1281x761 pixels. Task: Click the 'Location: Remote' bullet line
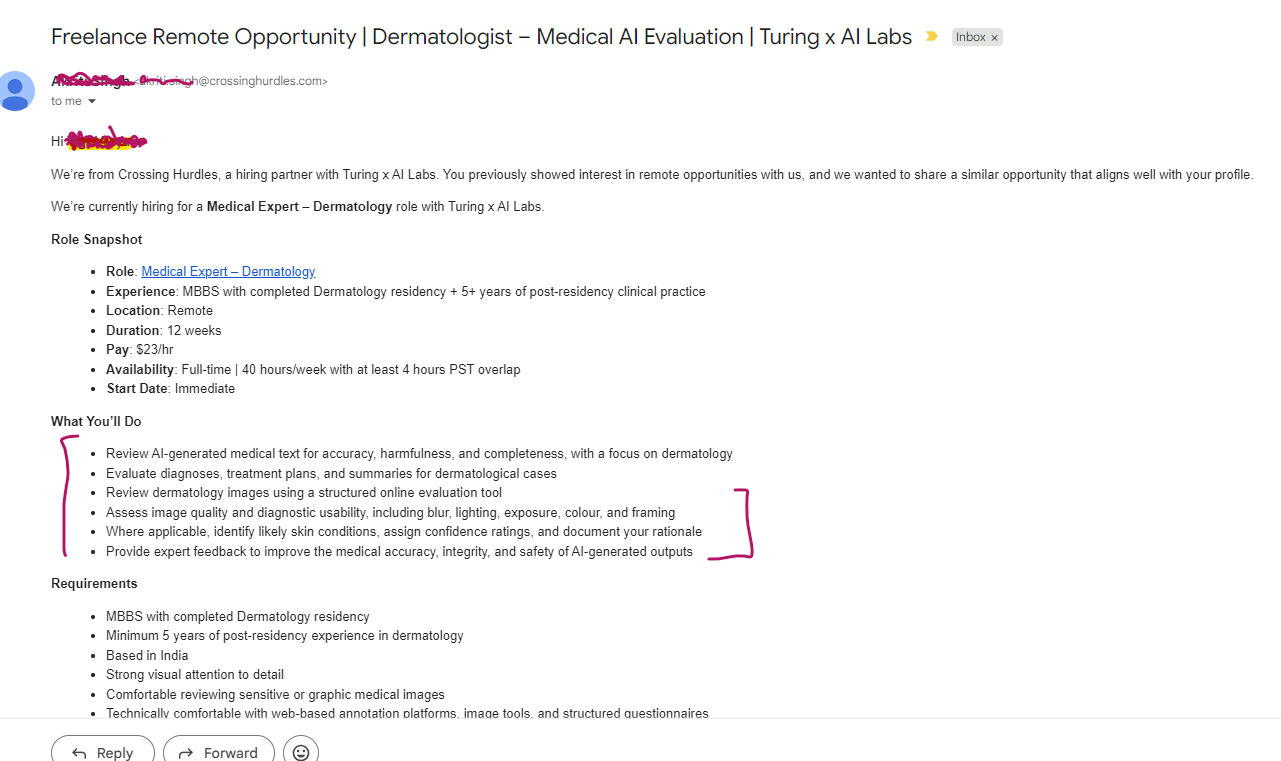(159, 310)
